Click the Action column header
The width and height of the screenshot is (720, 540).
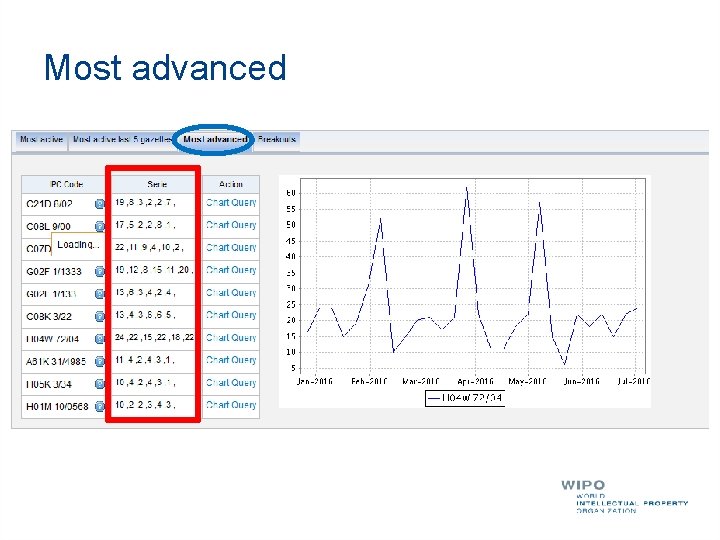(231, 184)
